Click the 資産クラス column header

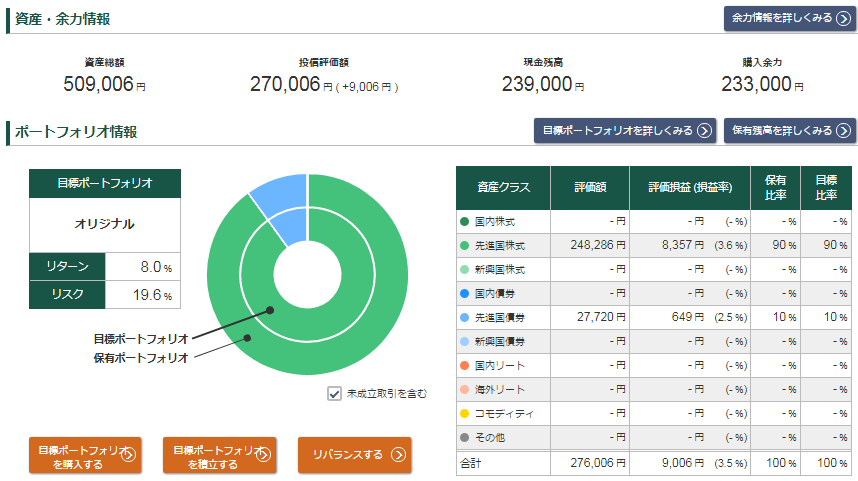tap(503, 188)
